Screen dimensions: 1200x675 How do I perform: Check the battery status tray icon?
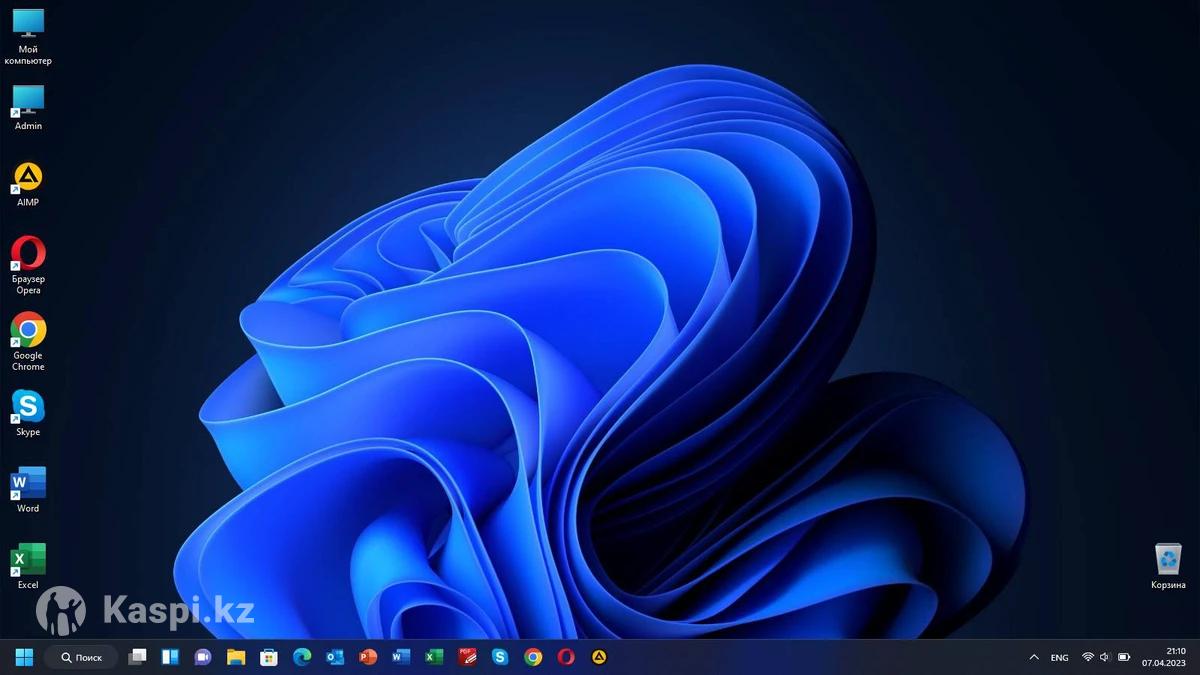[1123, 657]
